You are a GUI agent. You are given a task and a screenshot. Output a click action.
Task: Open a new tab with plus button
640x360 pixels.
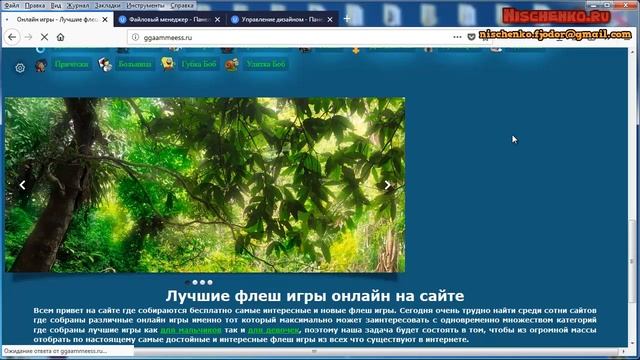(347, 19)
